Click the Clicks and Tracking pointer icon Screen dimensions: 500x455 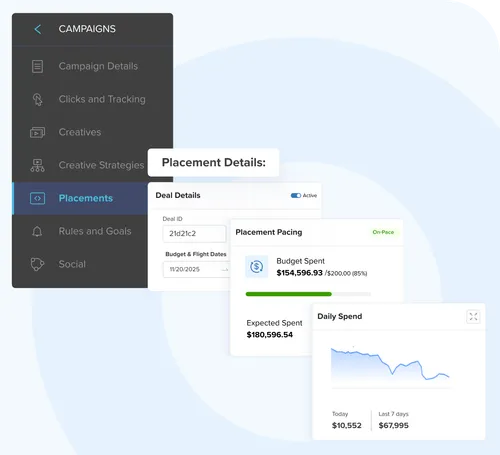(x=37, y=99)
